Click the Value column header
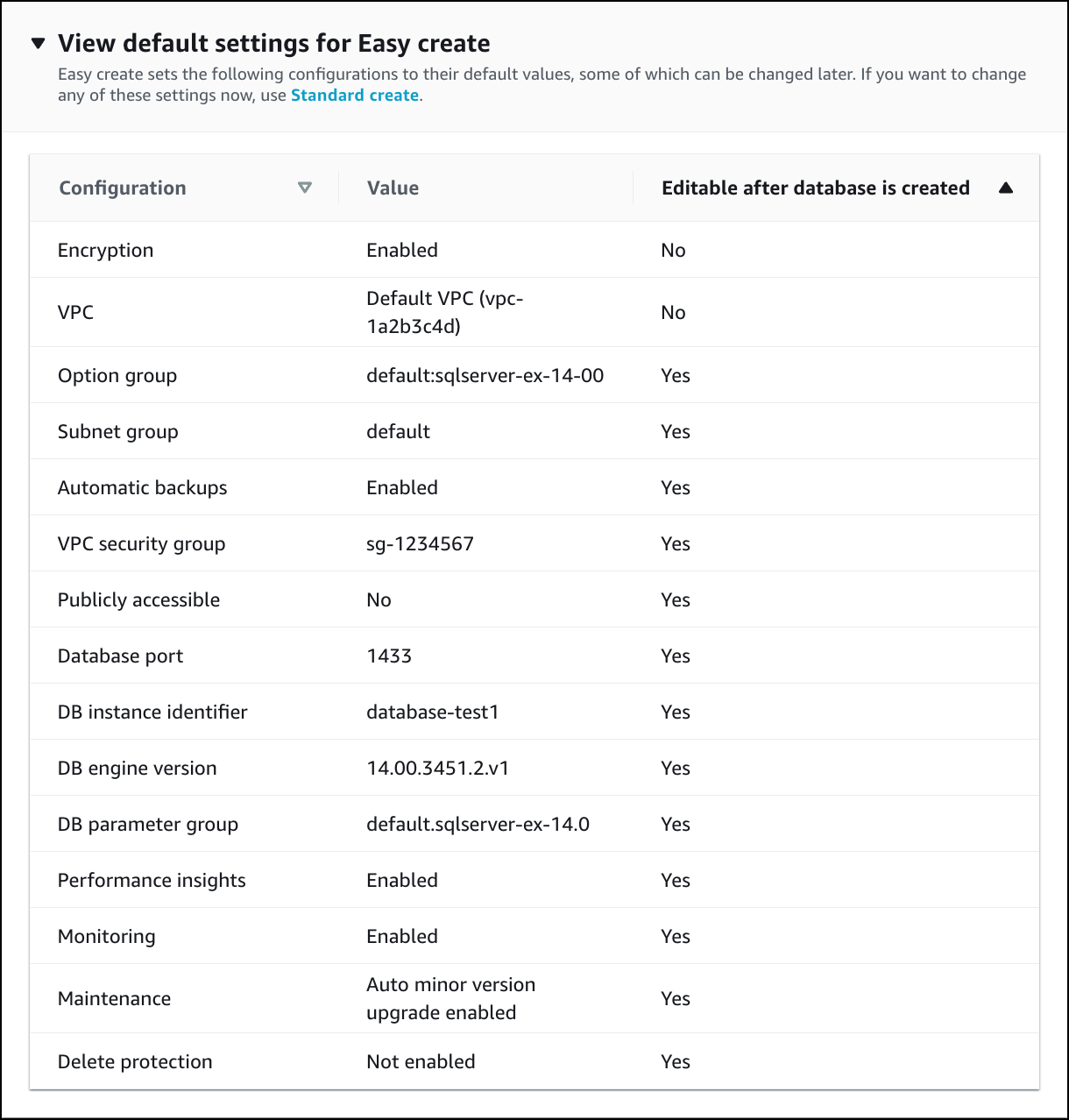 point(393,187)
